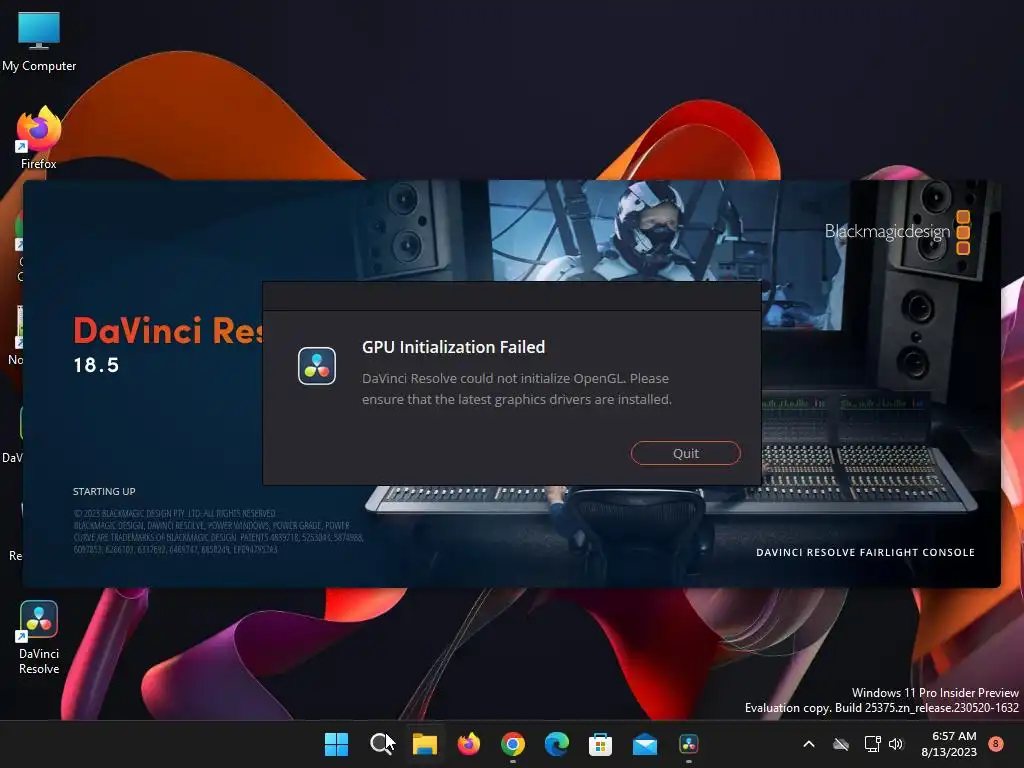Open taskbar Search
Viewport: 1024px width, 768px height.
coord(381,744)
